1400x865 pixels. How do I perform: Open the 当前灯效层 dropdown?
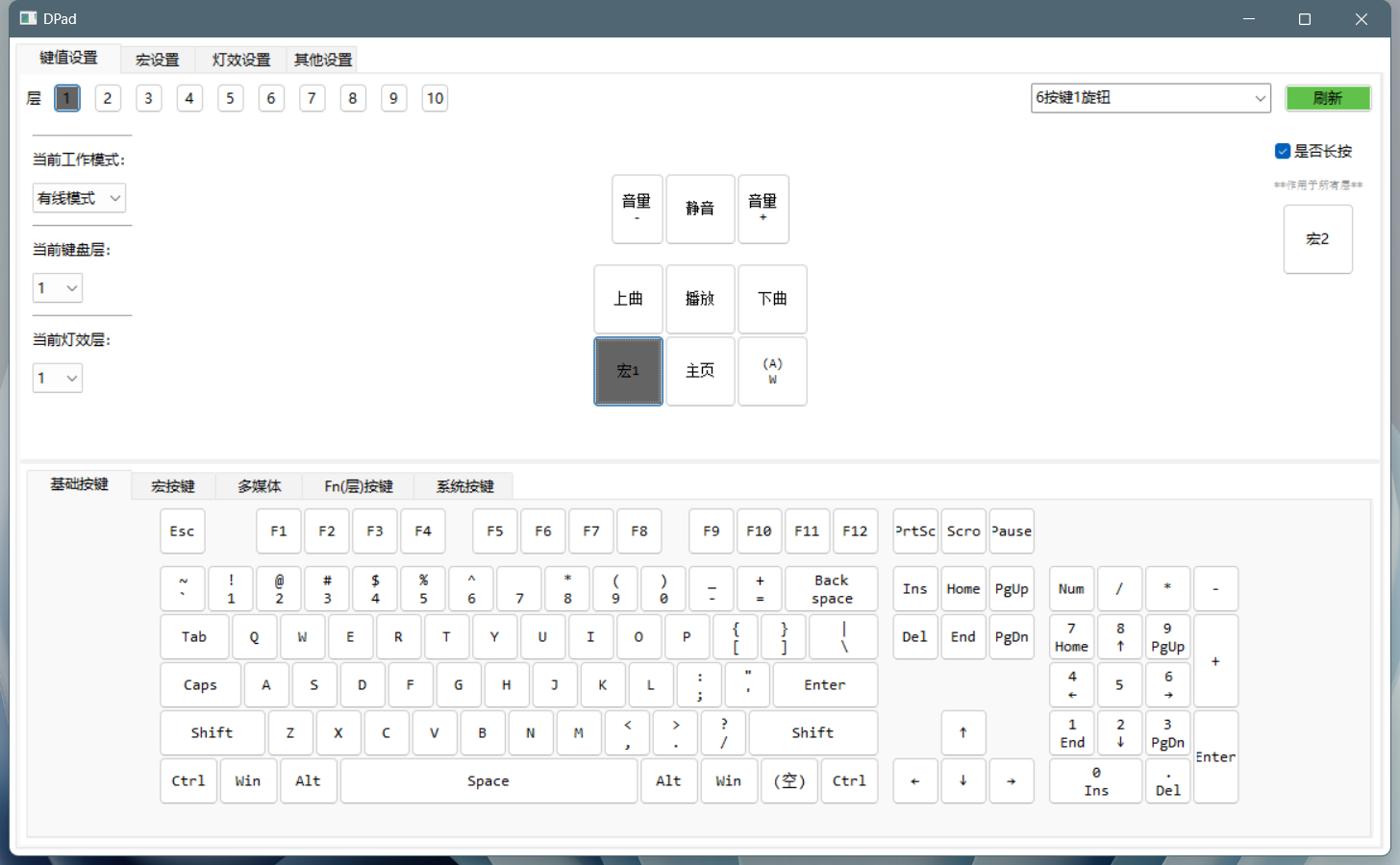[x=58, y=378]
